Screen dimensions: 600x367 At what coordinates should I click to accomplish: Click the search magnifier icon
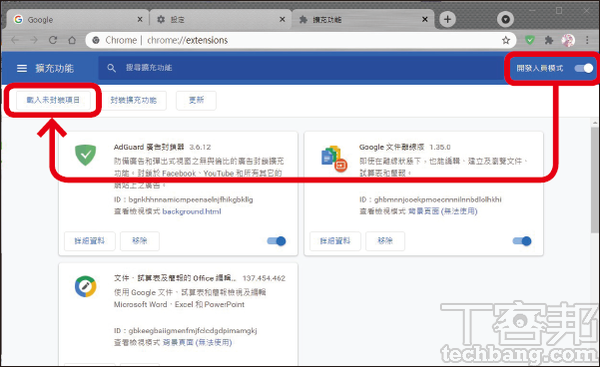[x=111, y=68]
